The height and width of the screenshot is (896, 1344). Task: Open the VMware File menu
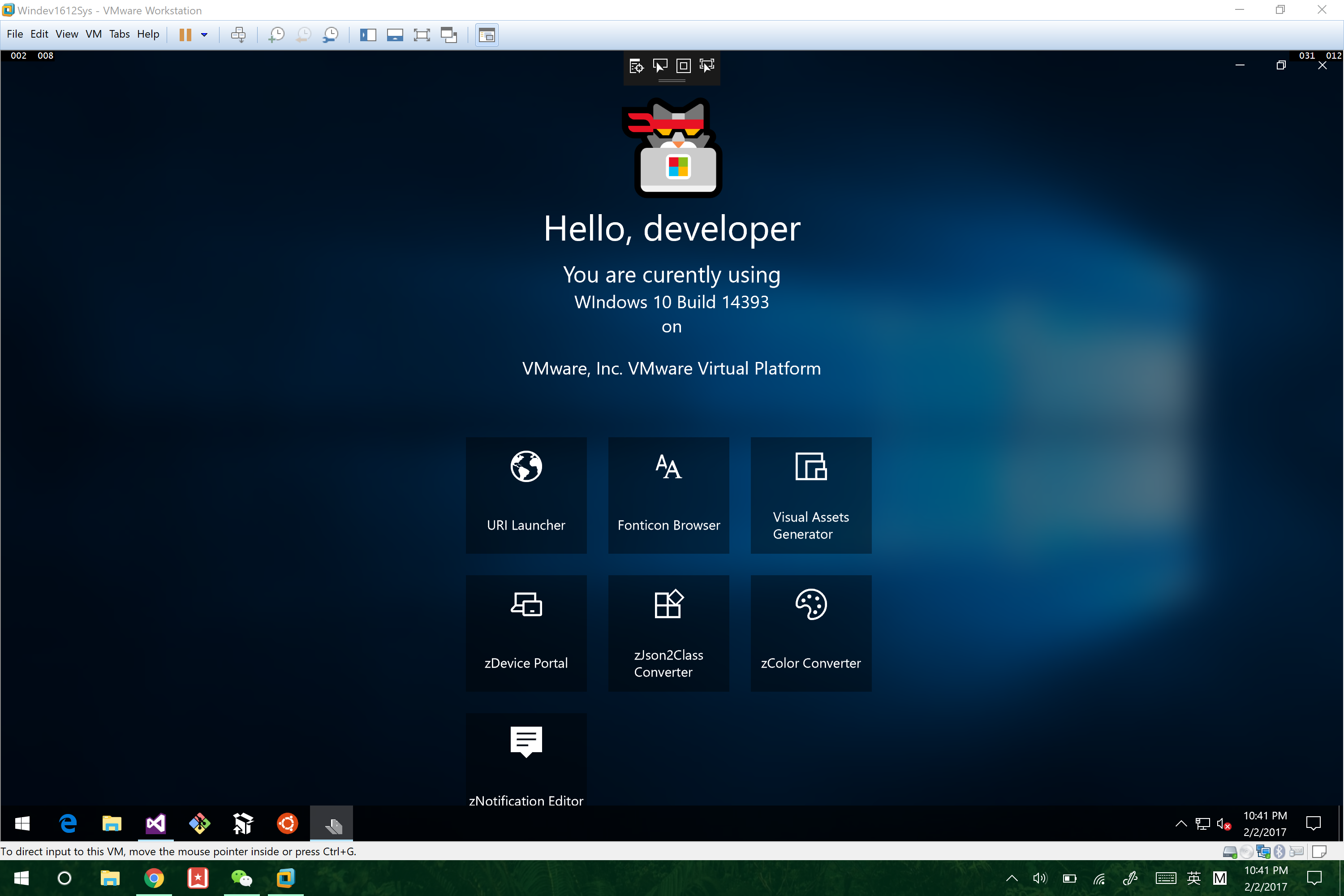tap(15, 34)
